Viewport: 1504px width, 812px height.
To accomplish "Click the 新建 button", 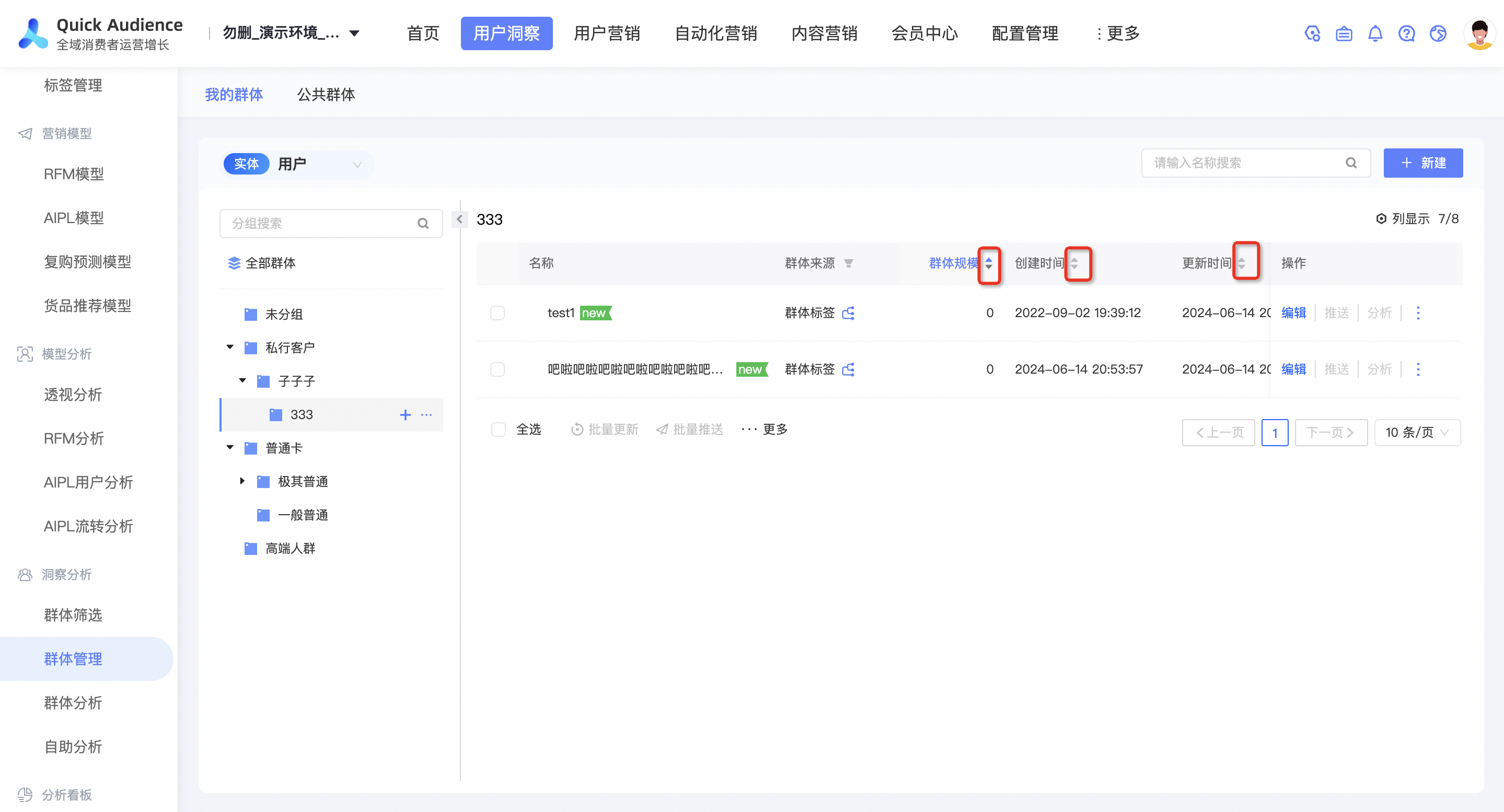I will coord(1423,163).
